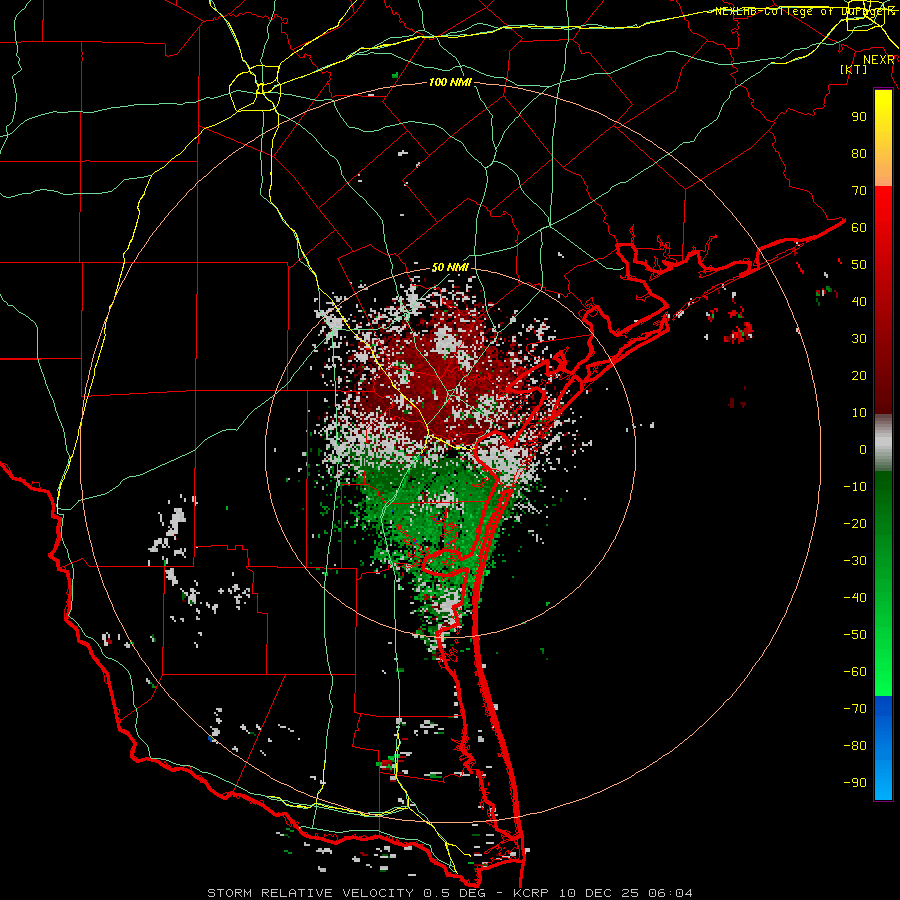Click the "50" value on velocity scale

click(x=859, y=265)
